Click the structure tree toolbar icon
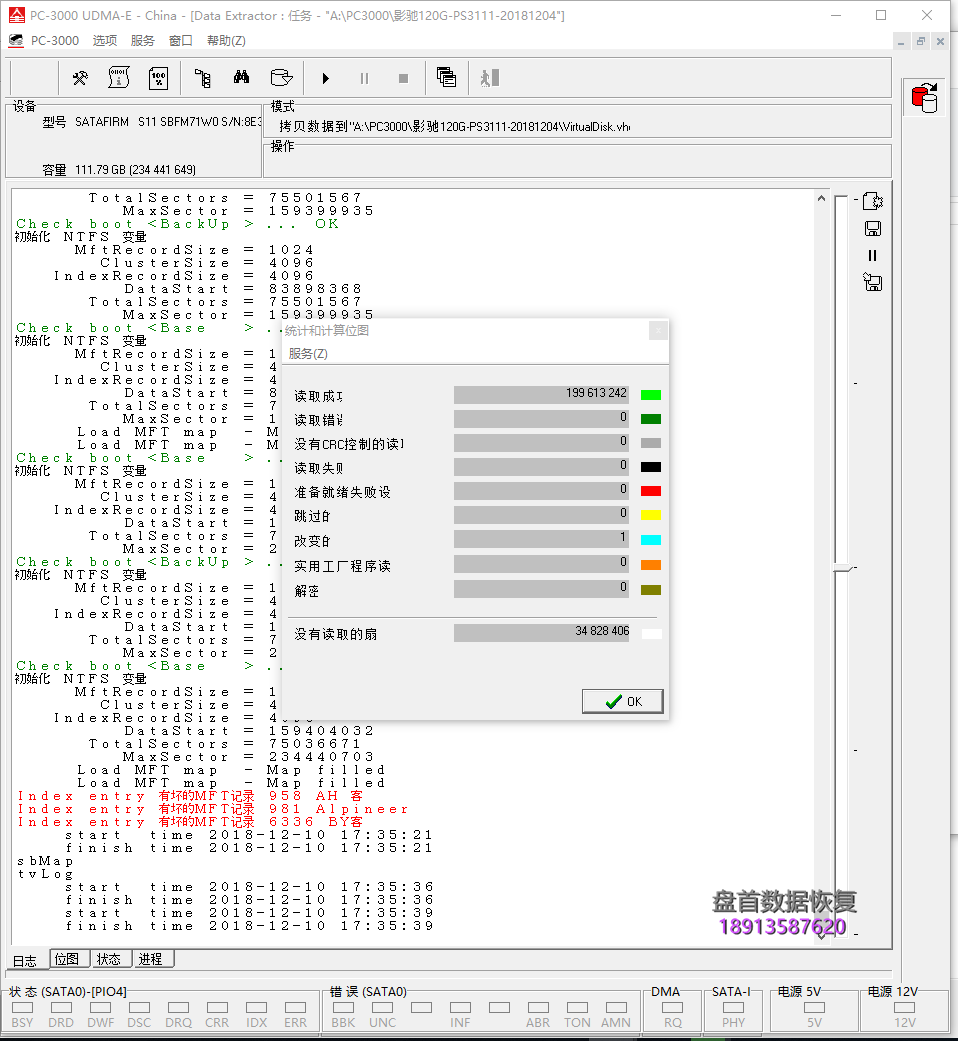 point(202,78)
